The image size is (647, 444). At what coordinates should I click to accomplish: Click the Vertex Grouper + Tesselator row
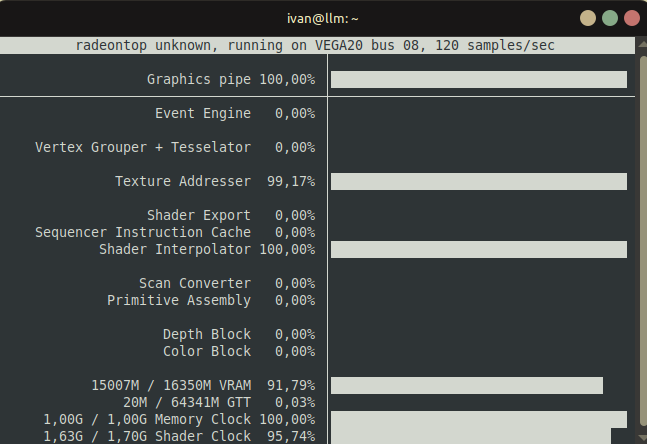tap(175, 147)
